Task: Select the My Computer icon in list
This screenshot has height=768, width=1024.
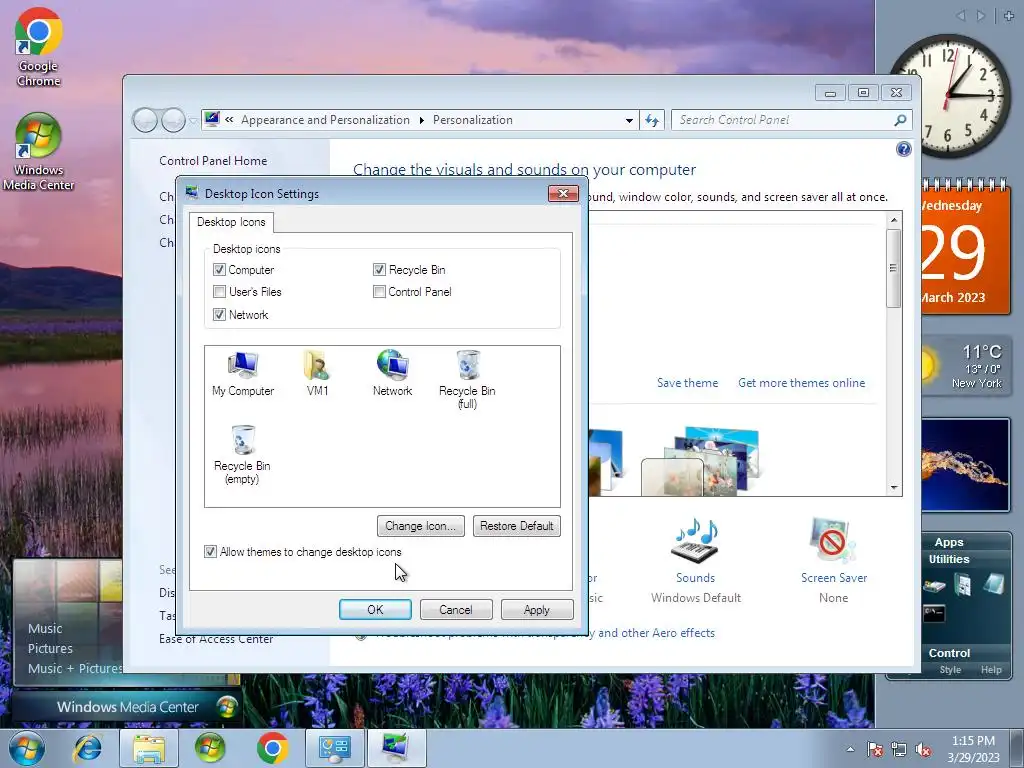Action: point(243,374)
